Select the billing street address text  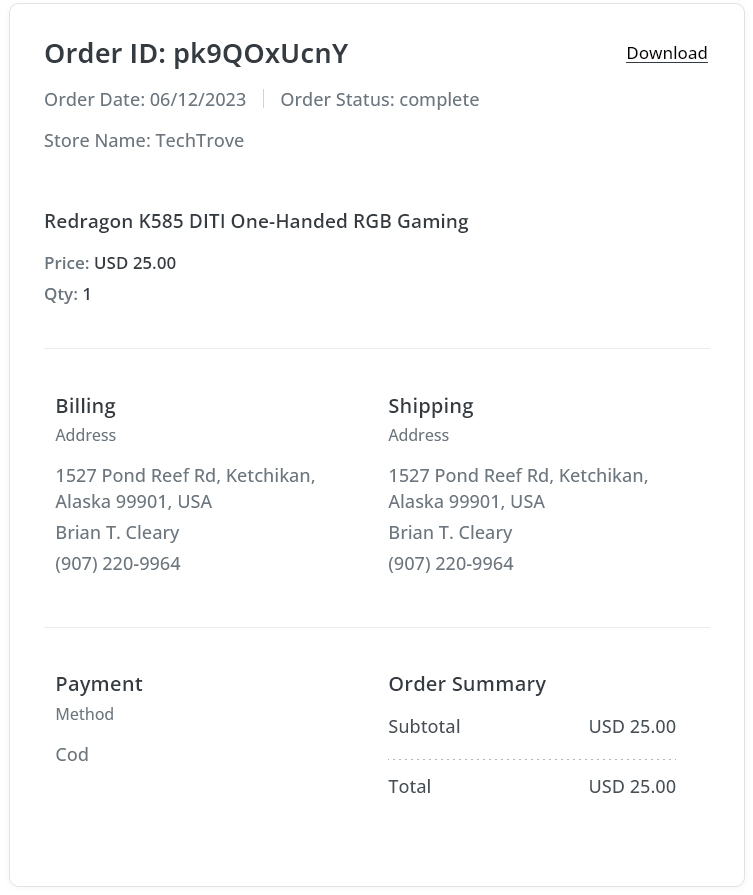[186, 489]
